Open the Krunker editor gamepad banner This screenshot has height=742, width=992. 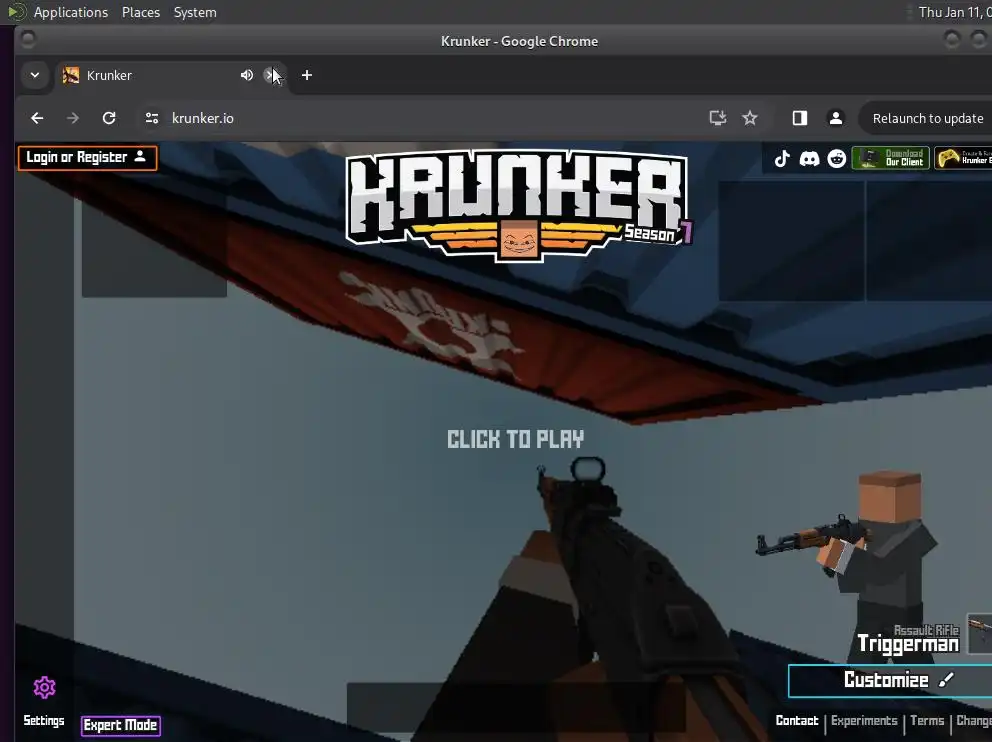(x=963, y=158)
